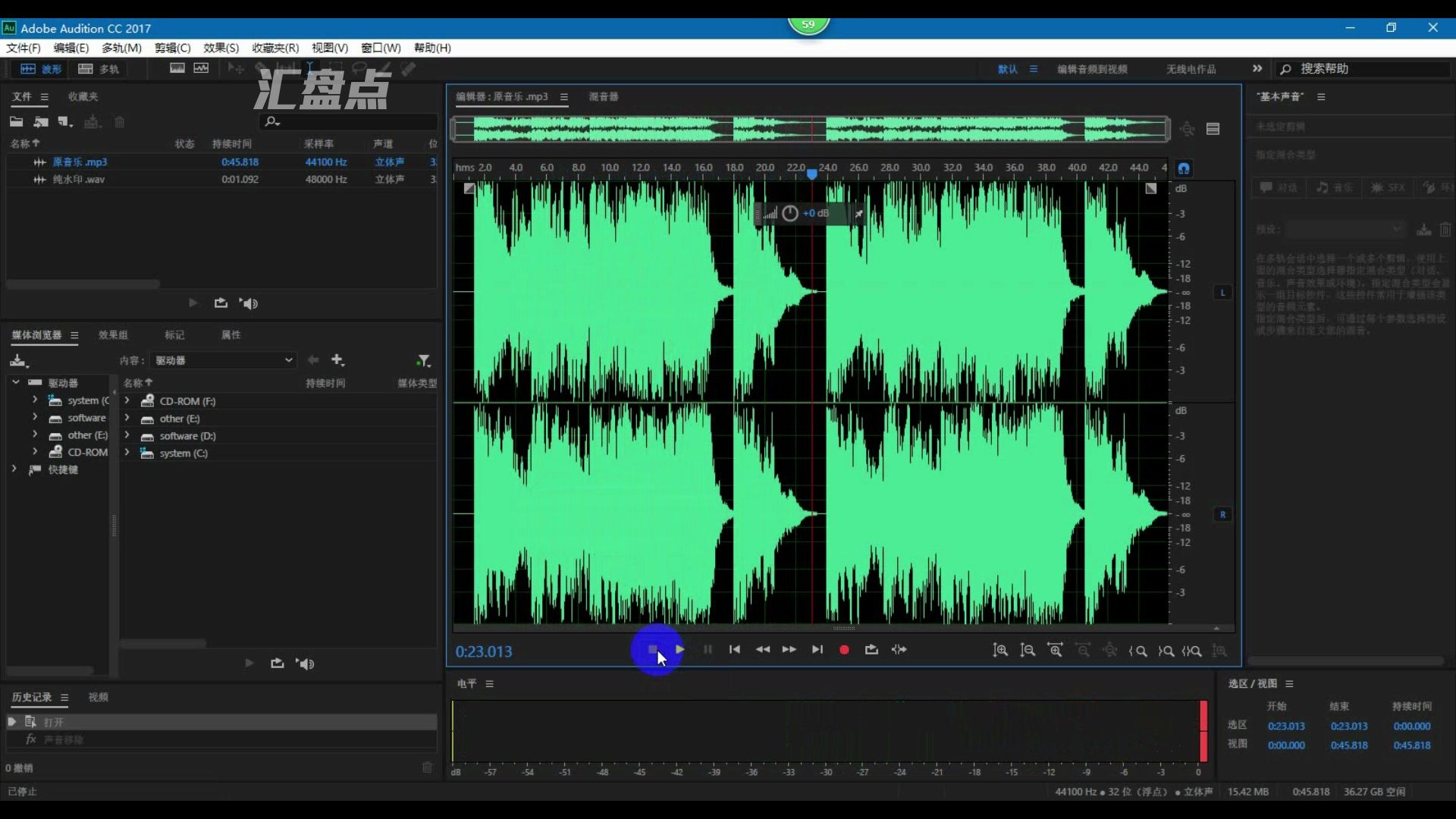Open editor panel menu icon
Viewport: 1456px width, 819px height.
point(564,97)
